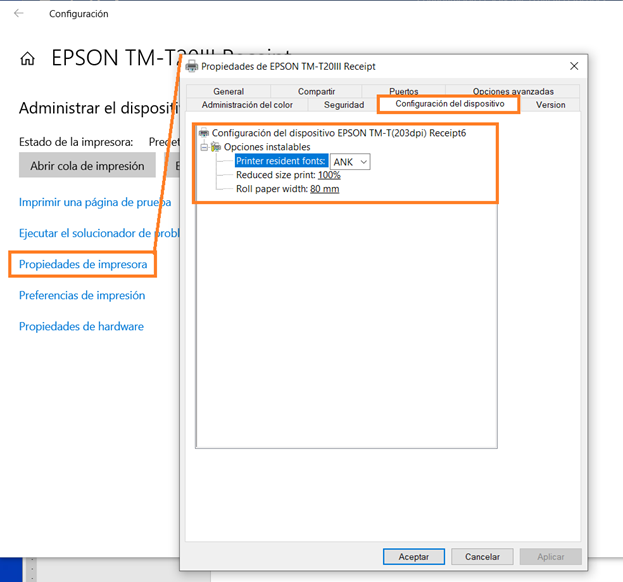Click the Opciones instalables folder icon
Image resolution: width=623 pixels, height=582 pixels.
216,147
